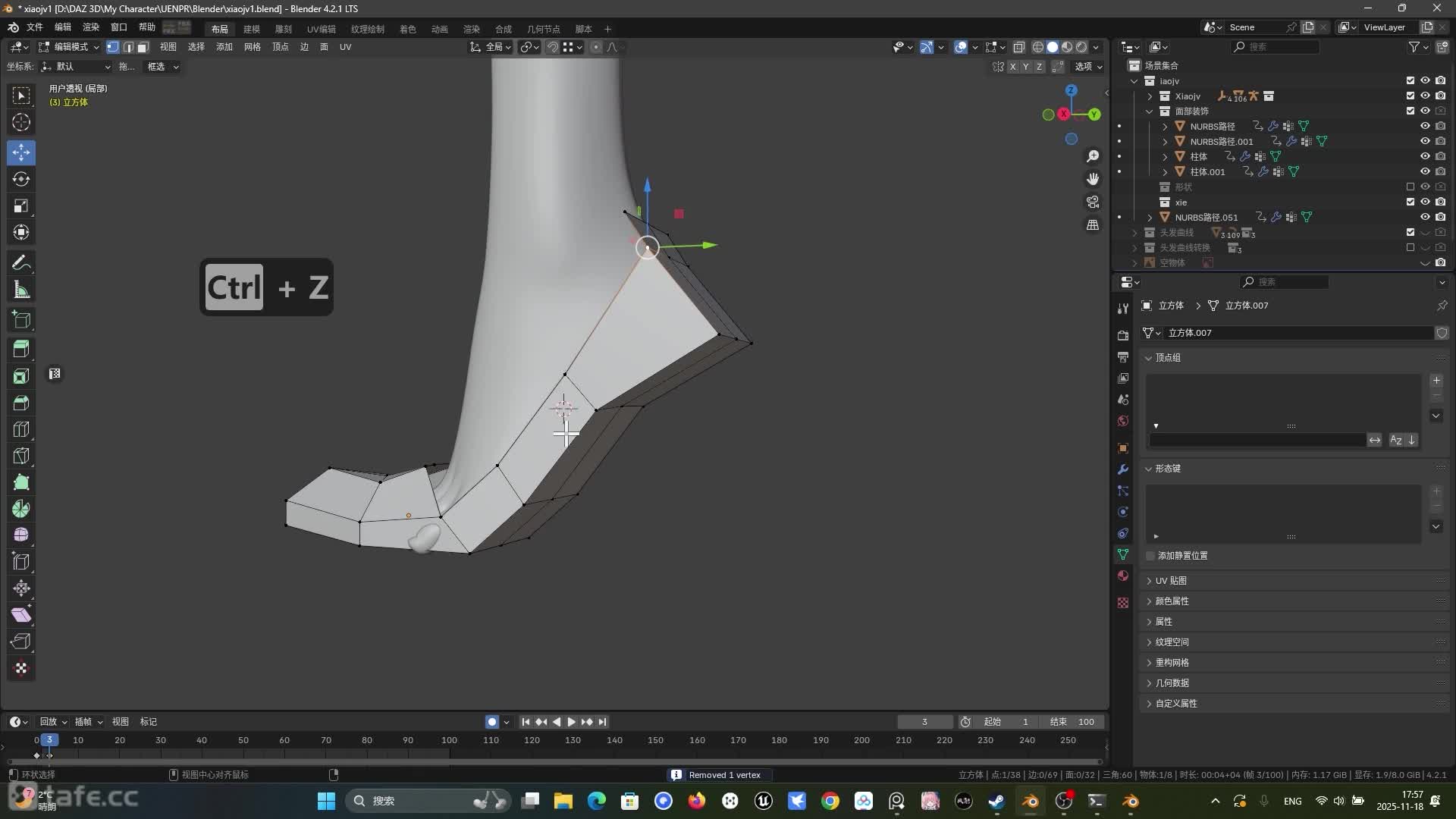Viewport: 1456px width, 819px height.
Task: Activate the Annotate pencil tool
Action: point(21,263)
